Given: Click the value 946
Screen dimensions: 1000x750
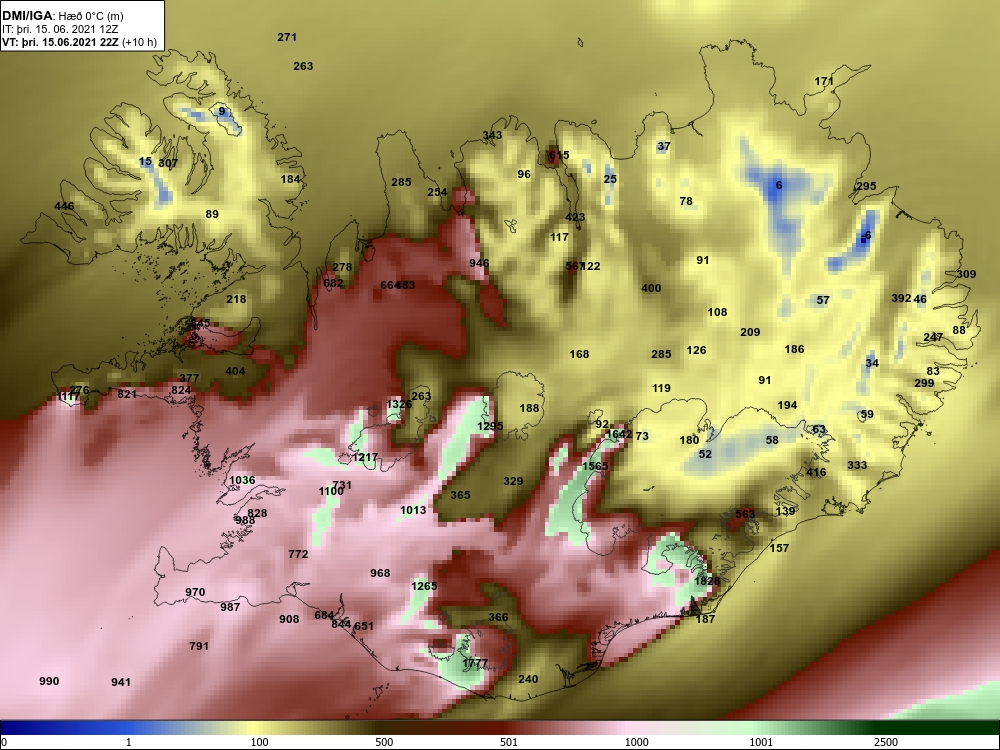Looking at the screenshot, I should coord(479,263).
